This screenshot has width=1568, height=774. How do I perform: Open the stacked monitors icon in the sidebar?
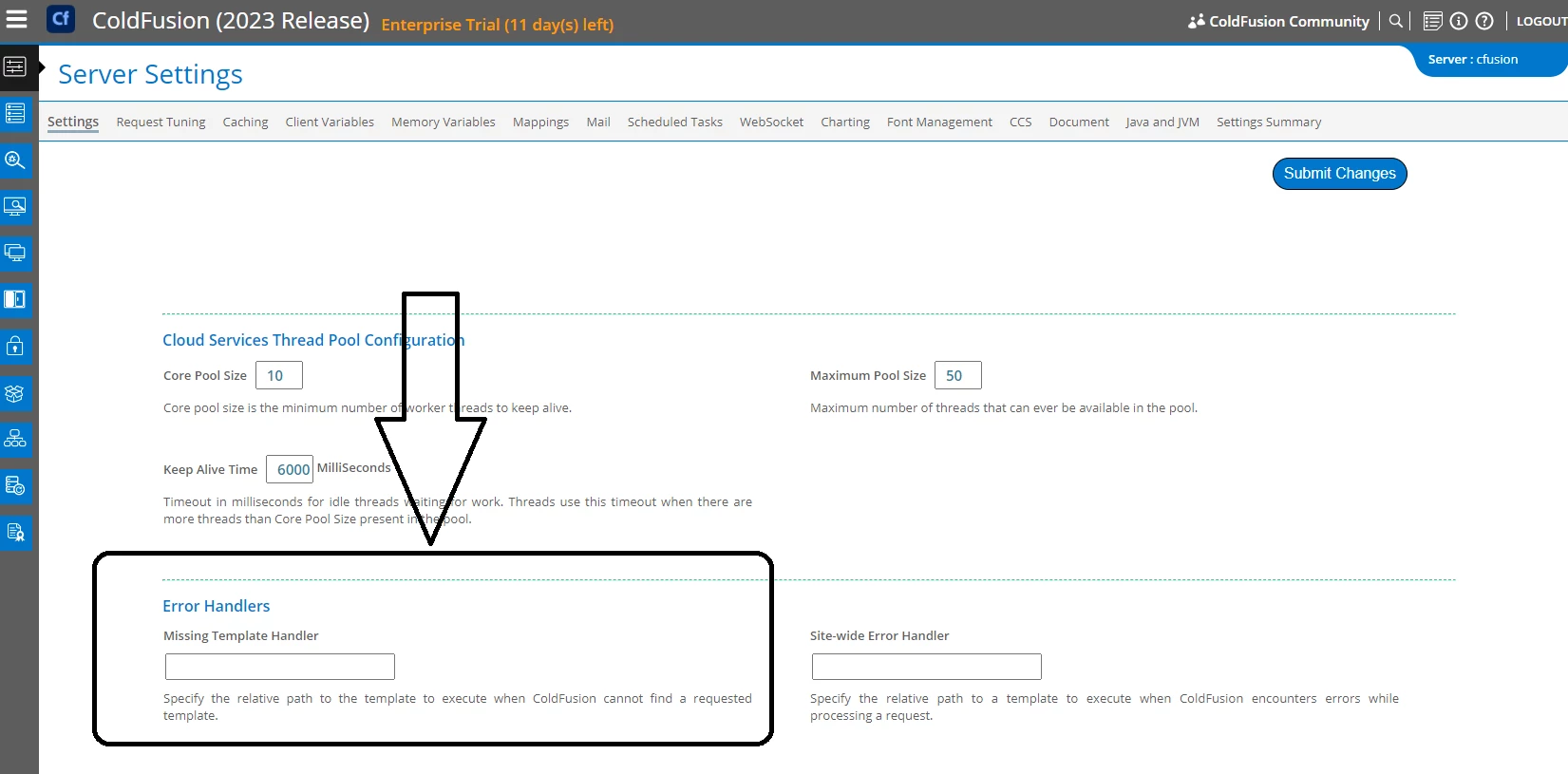pyautogui.click(x=15, y=253)
